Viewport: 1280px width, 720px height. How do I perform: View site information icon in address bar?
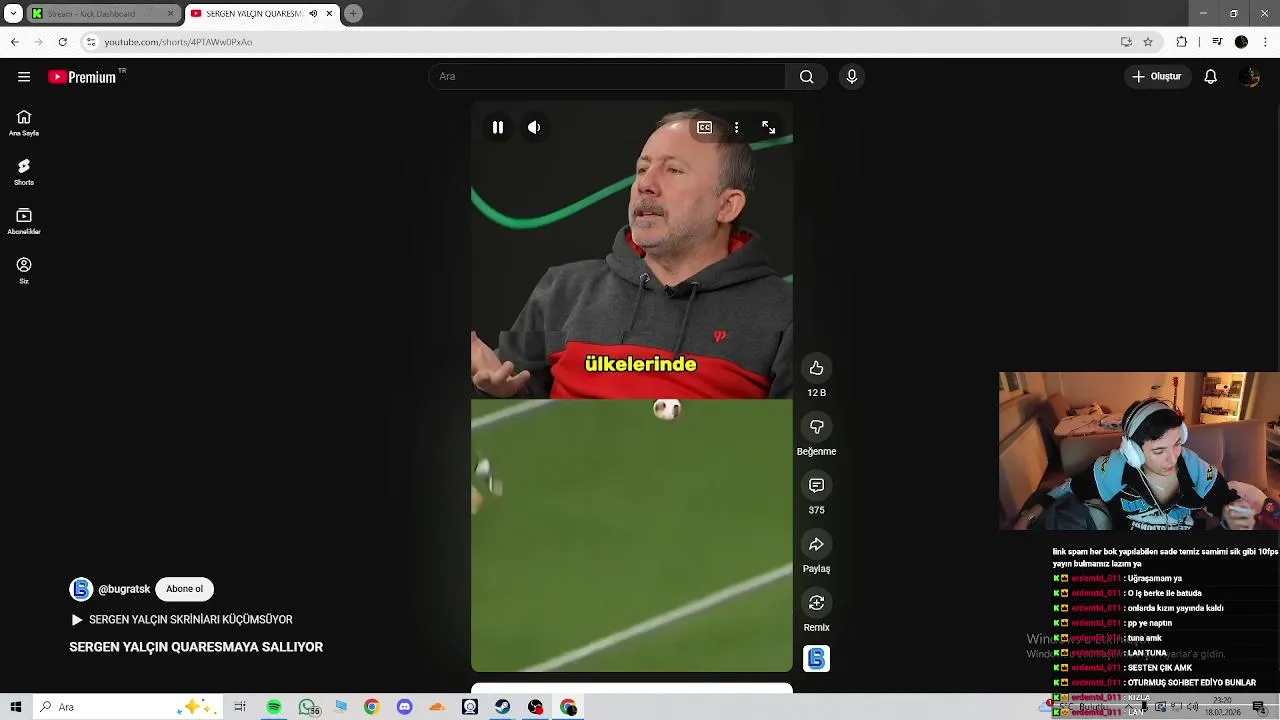(x=91, y=42)
